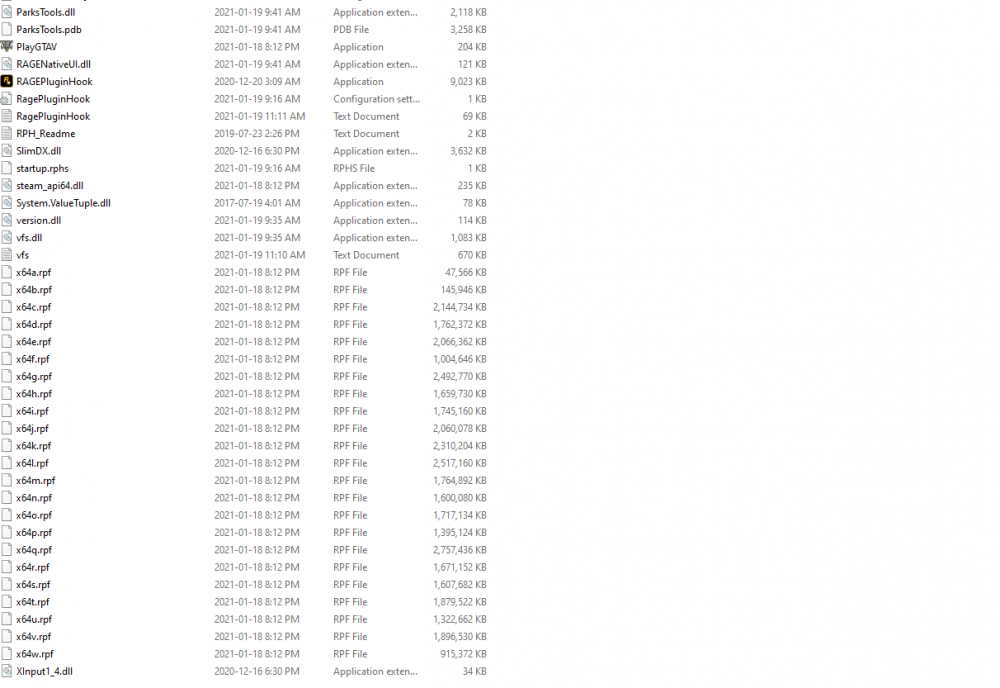The height and width of the screenshot is (688, 1000).
Task: Select the System.ValueTuple.dll entry
Action: [x=246, y=203]
